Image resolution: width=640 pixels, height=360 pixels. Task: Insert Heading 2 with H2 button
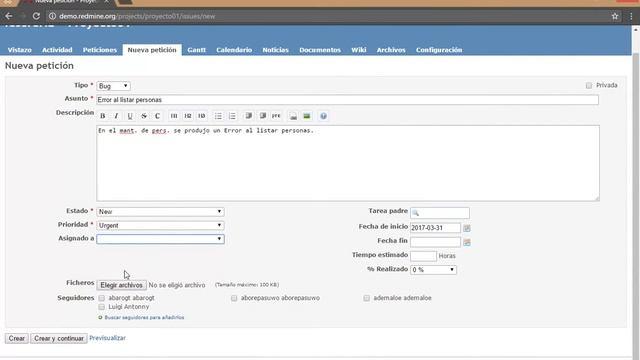click(x=188, y=116)
